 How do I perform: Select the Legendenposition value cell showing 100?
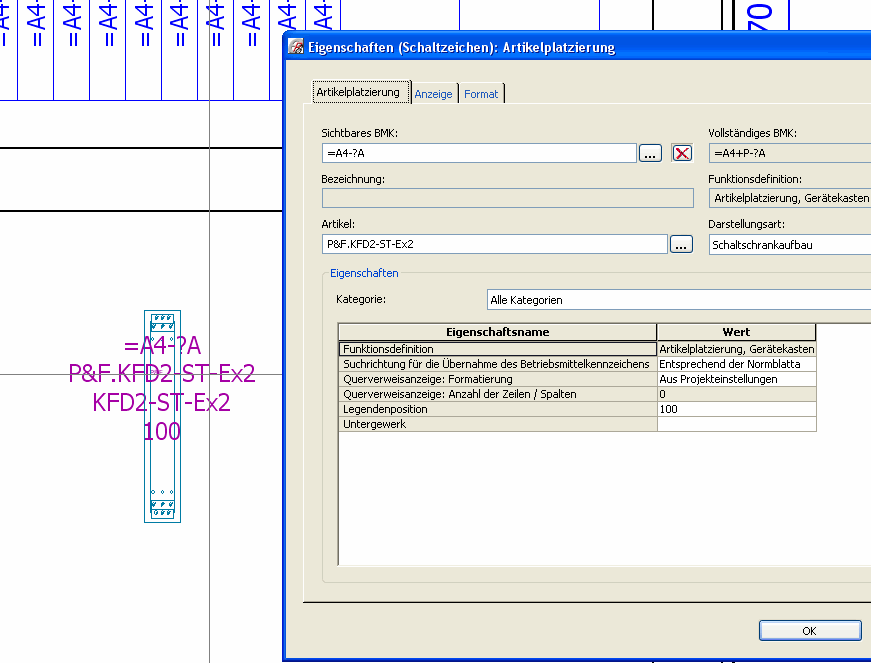pos(736,409)
